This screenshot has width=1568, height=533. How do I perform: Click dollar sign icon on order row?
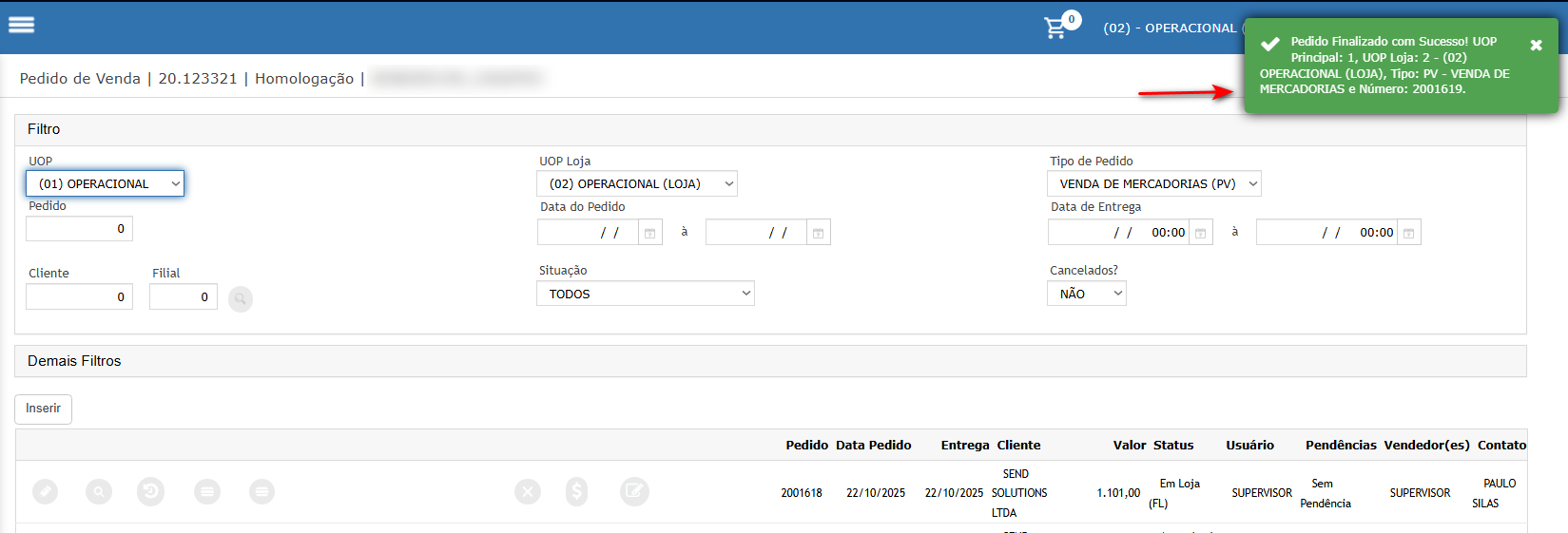(576, 491)
